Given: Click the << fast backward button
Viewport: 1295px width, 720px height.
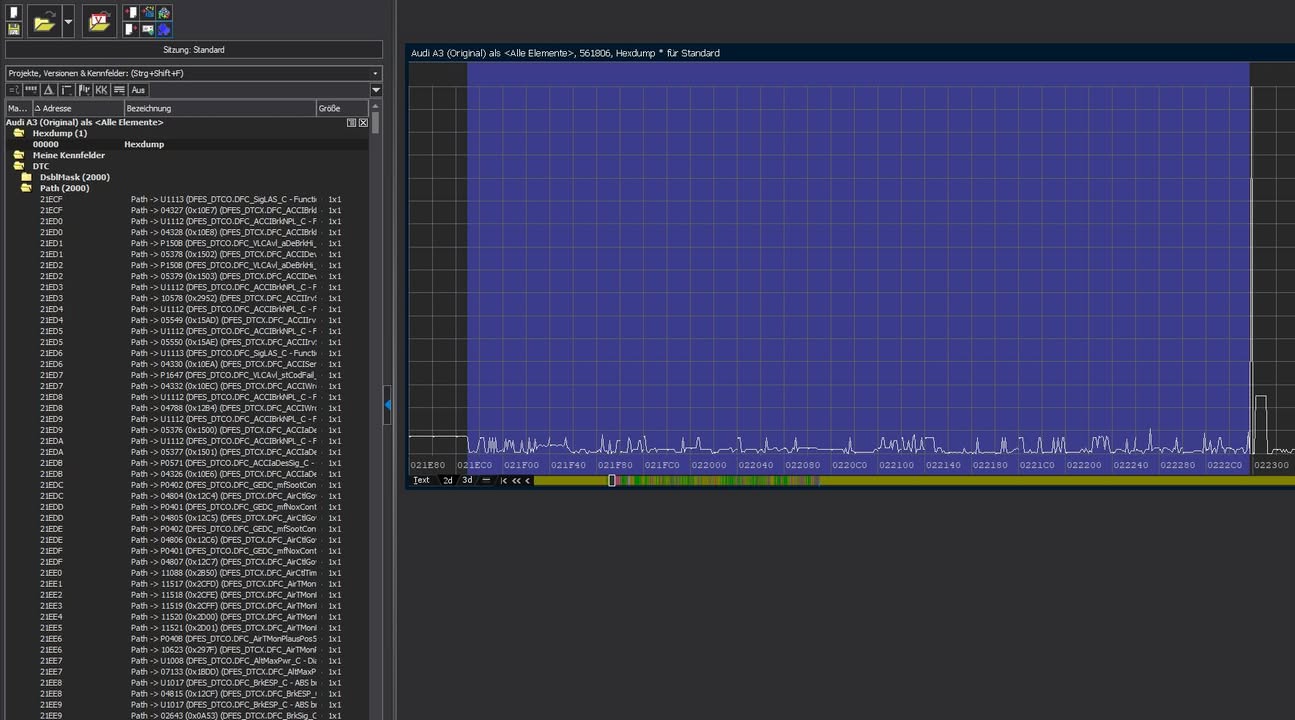Looking at the screenshot, I should click(x=516, y=481).
